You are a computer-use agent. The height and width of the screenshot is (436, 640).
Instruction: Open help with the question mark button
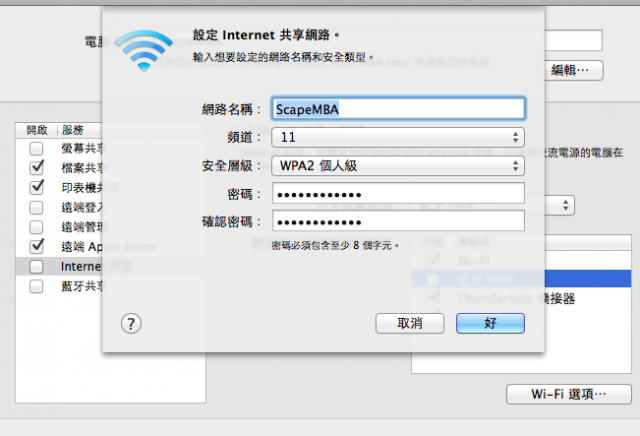click(131, 324)
